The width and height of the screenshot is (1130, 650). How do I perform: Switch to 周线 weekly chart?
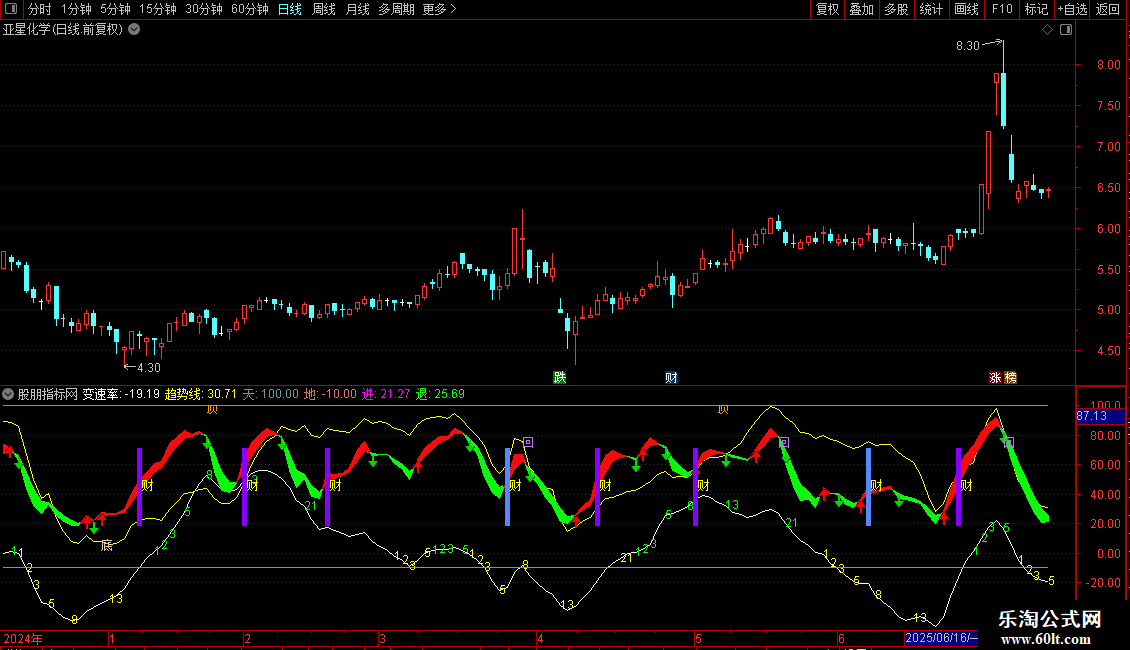click(x=323, y=10)
